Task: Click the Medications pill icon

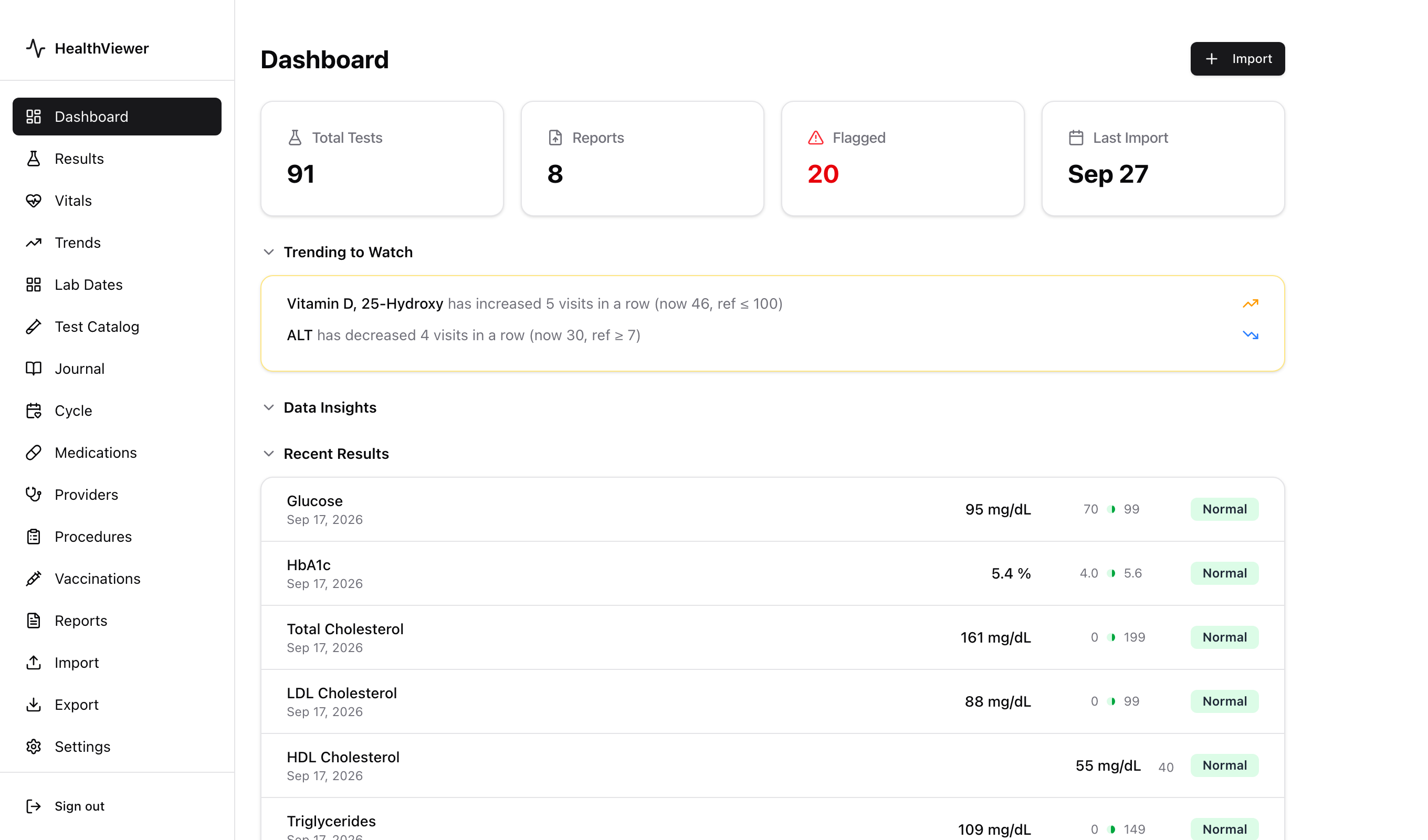Action: click(x=34, y=453)
